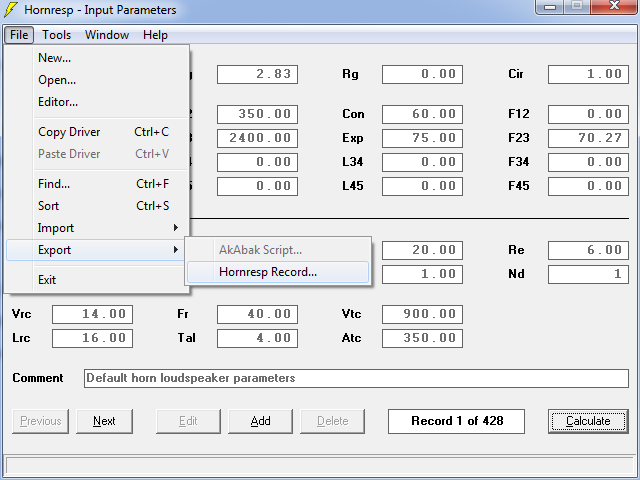This screenshot has width=640, height=480.
Task: Click the Con label
Action: [353, 114]
